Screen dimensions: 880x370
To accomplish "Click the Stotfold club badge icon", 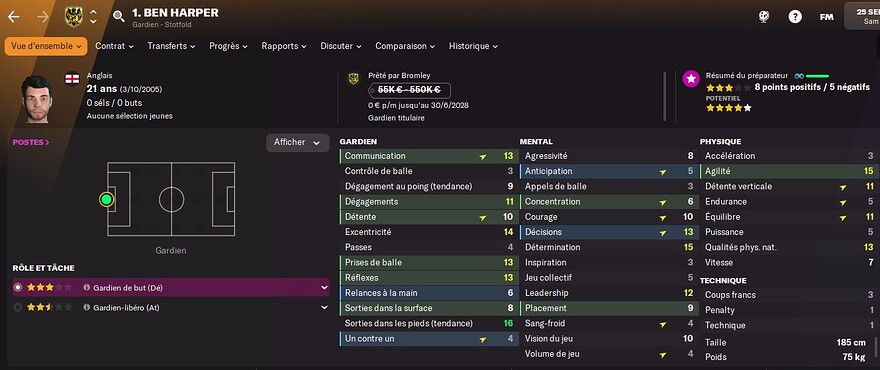I will click(x=74, y=16).
